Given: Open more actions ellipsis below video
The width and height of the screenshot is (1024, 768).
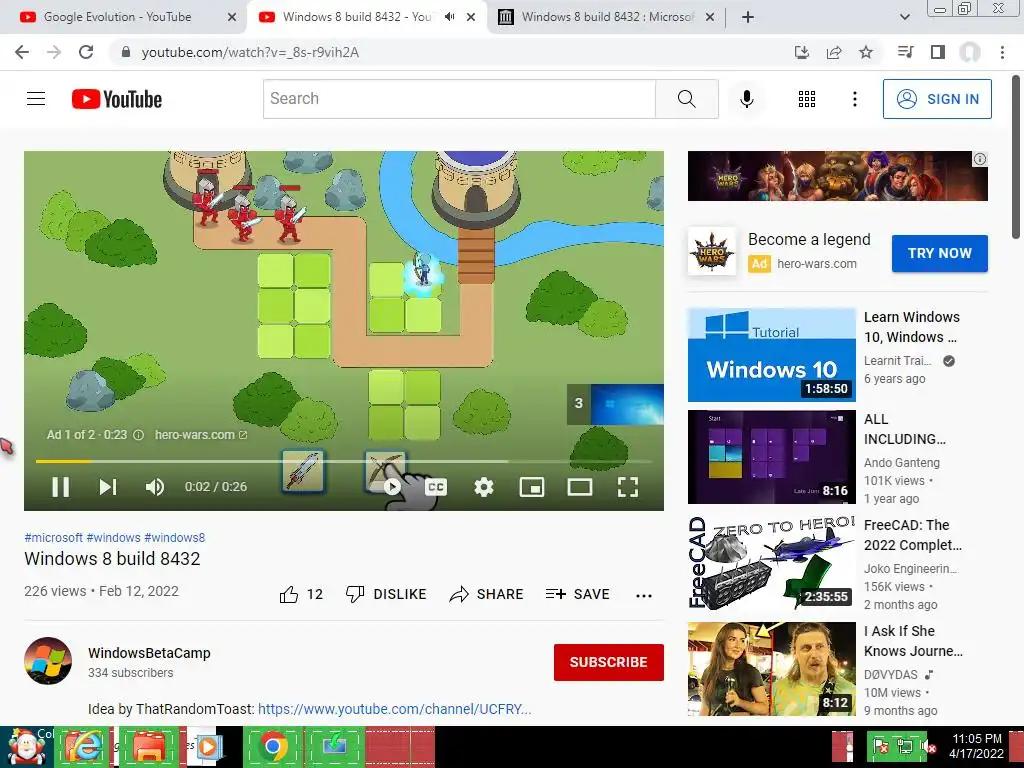Looking at the screenshot, I should tap(644, 595).
